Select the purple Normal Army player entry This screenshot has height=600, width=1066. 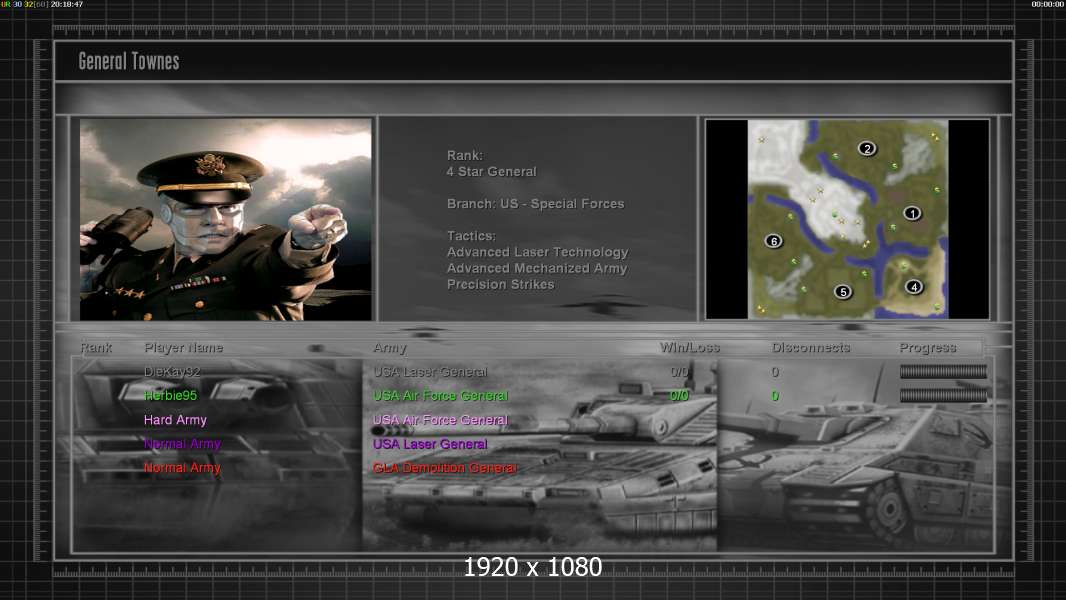point(182,444)
